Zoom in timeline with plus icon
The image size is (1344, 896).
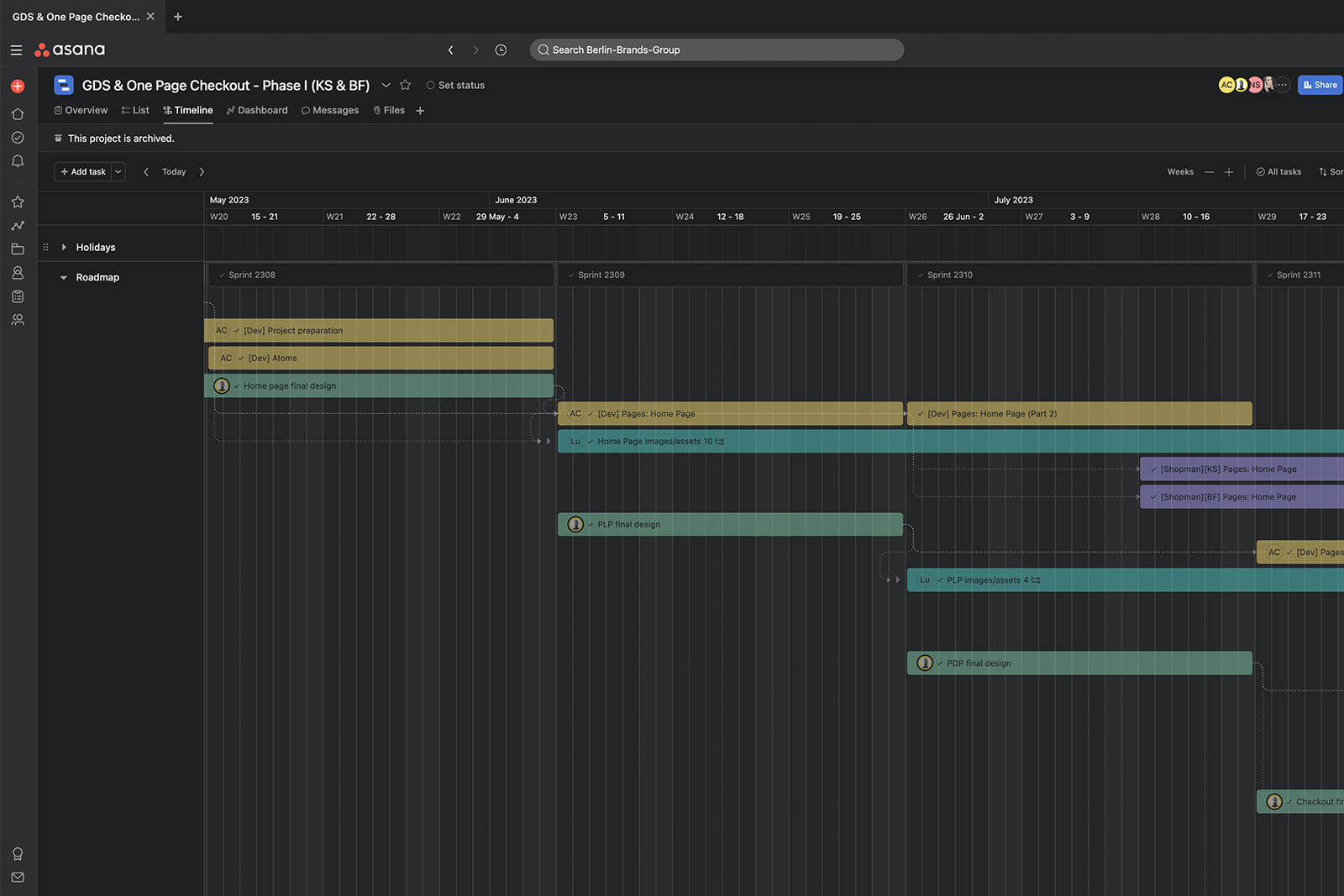[x=1229, y=172]
